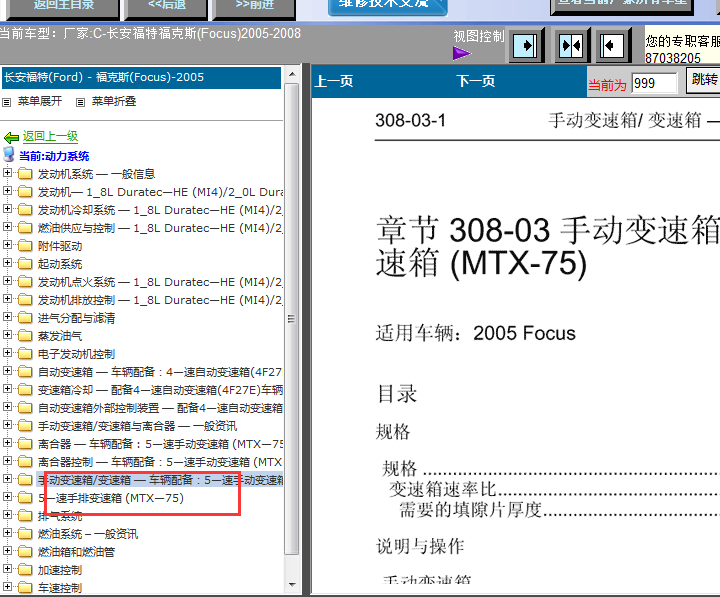Click the purple arrow under 视图控制
The image size is (720, 597).
coord(461,53)
